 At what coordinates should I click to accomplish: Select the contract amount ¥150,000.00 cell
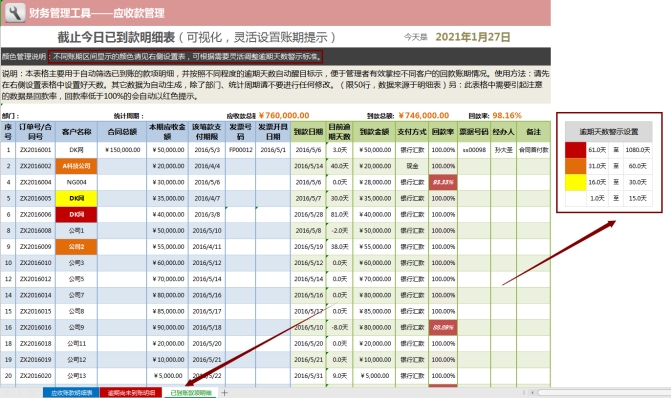click(122, 150)
